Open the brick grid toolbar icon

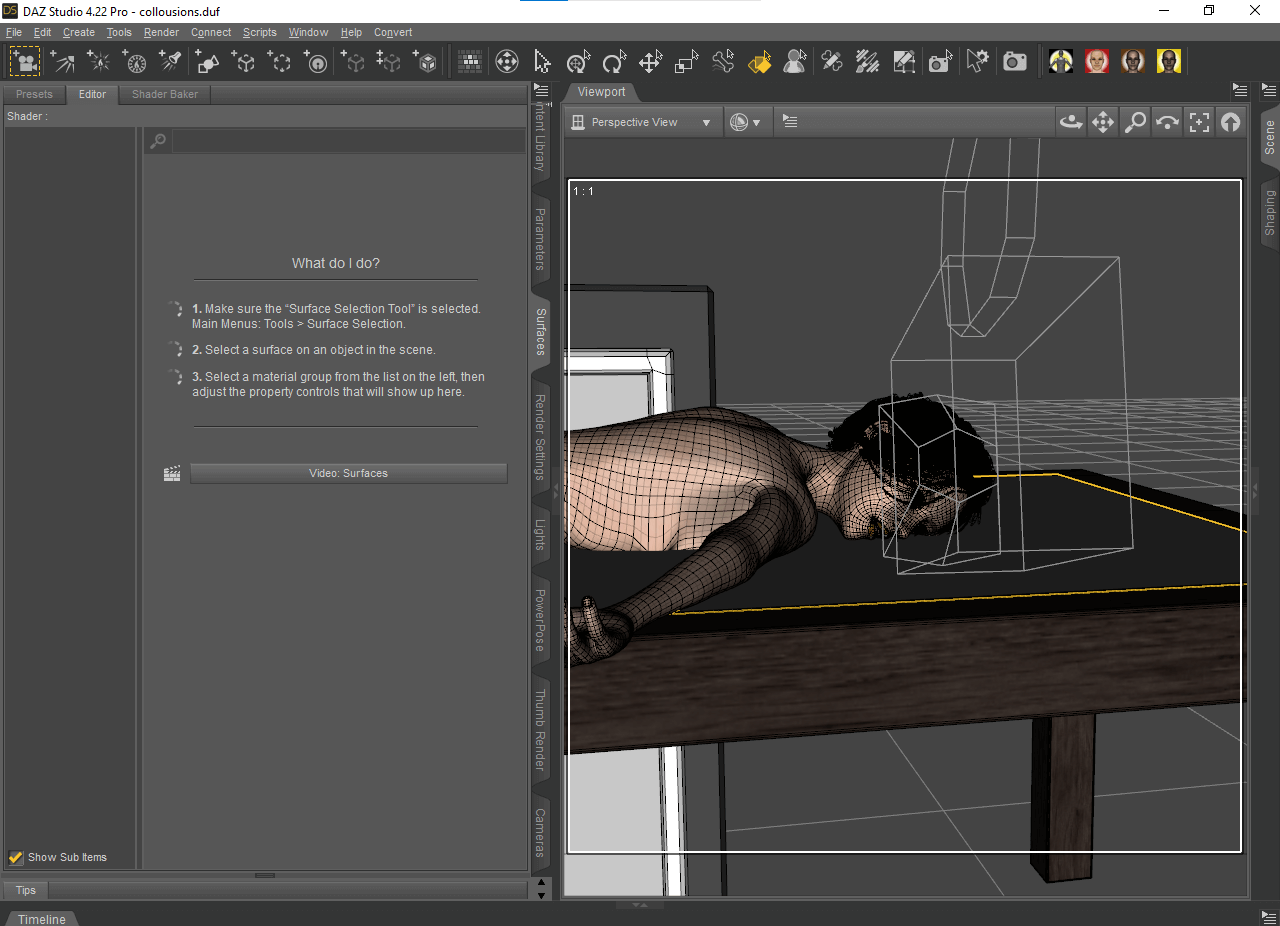[x=470, y=62]
